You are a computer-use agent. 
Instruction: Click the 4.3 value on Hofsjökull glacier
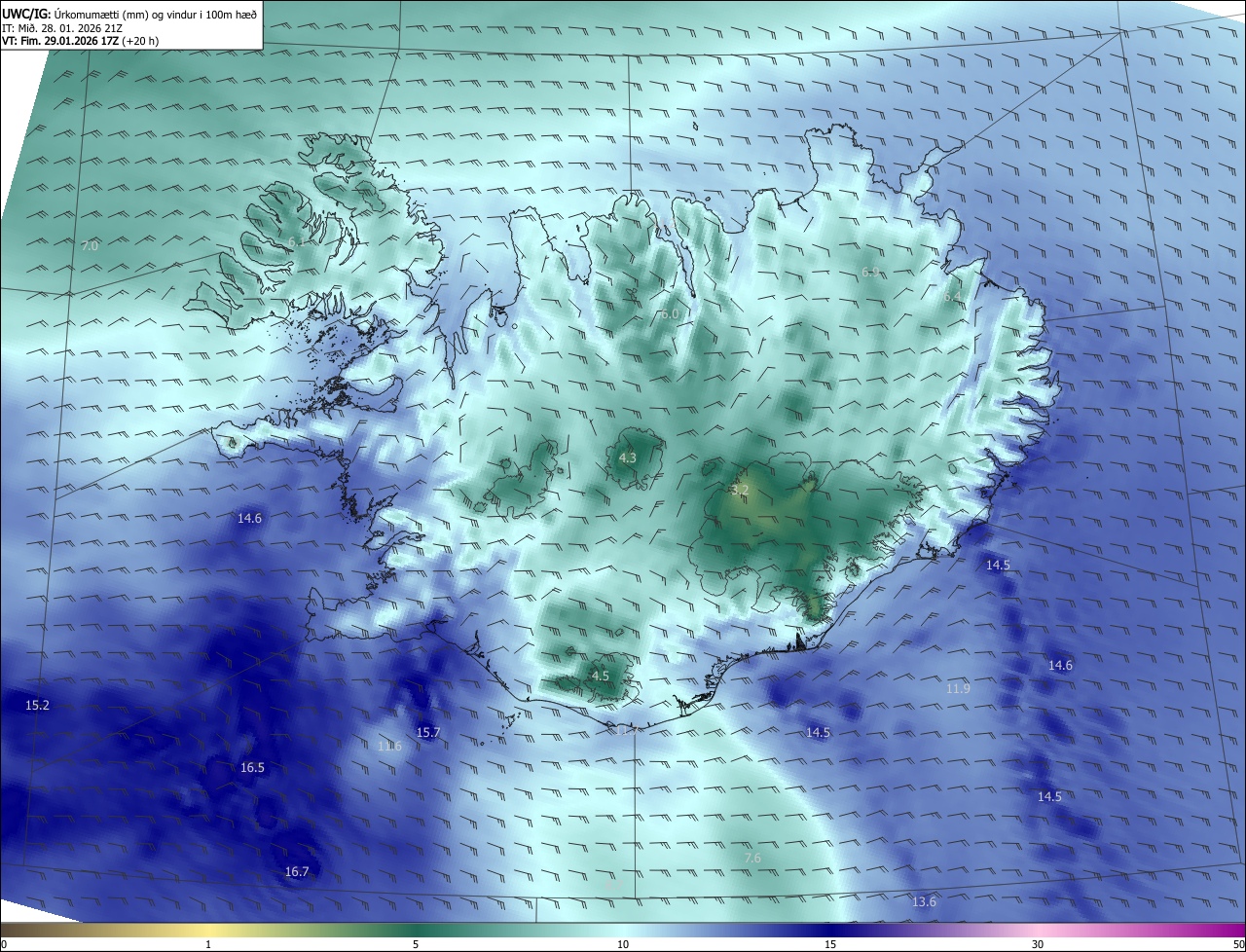point(628,458)
